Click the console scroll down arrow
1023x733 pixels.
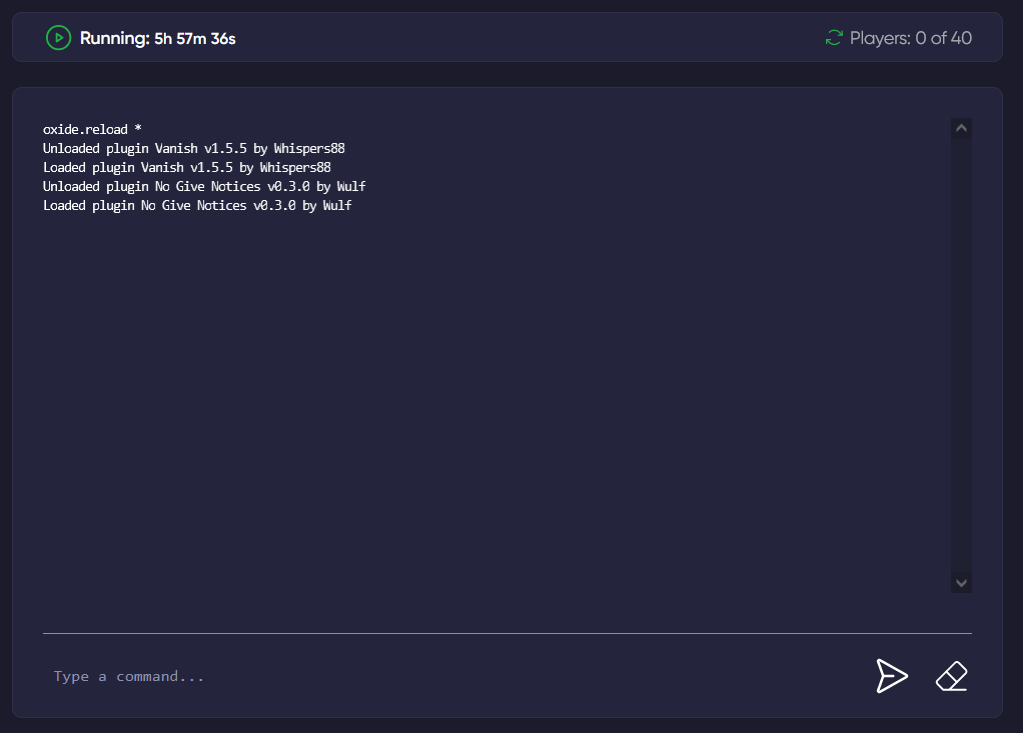click(x=961, y=582)
